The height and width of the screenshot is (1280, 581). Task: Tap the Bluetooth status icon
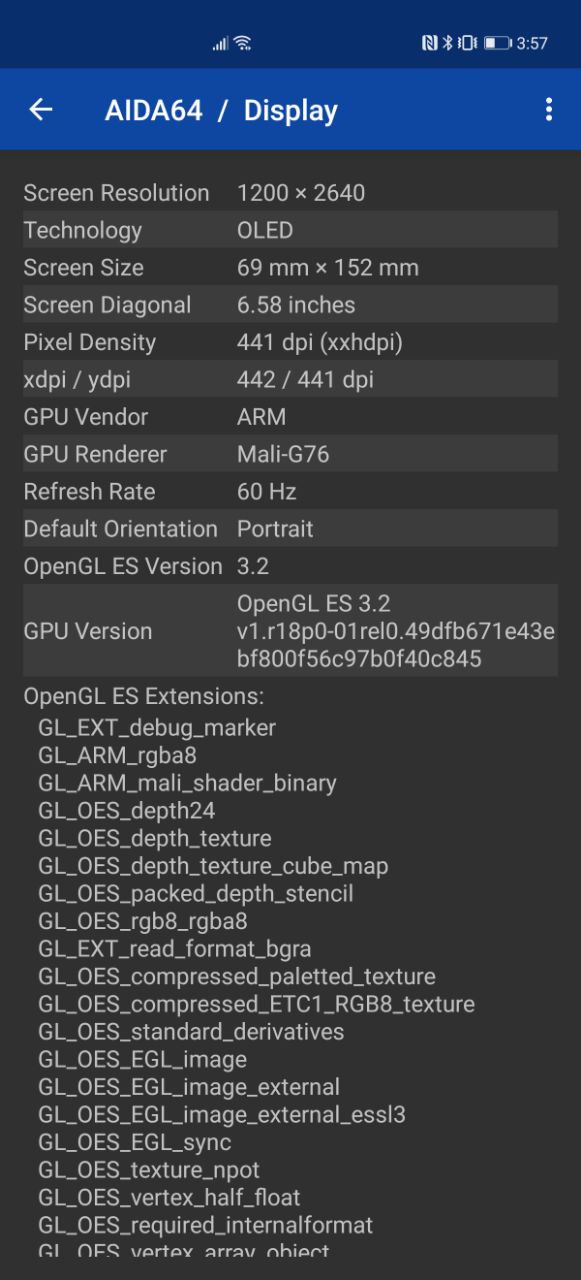[x=447, y=43]
